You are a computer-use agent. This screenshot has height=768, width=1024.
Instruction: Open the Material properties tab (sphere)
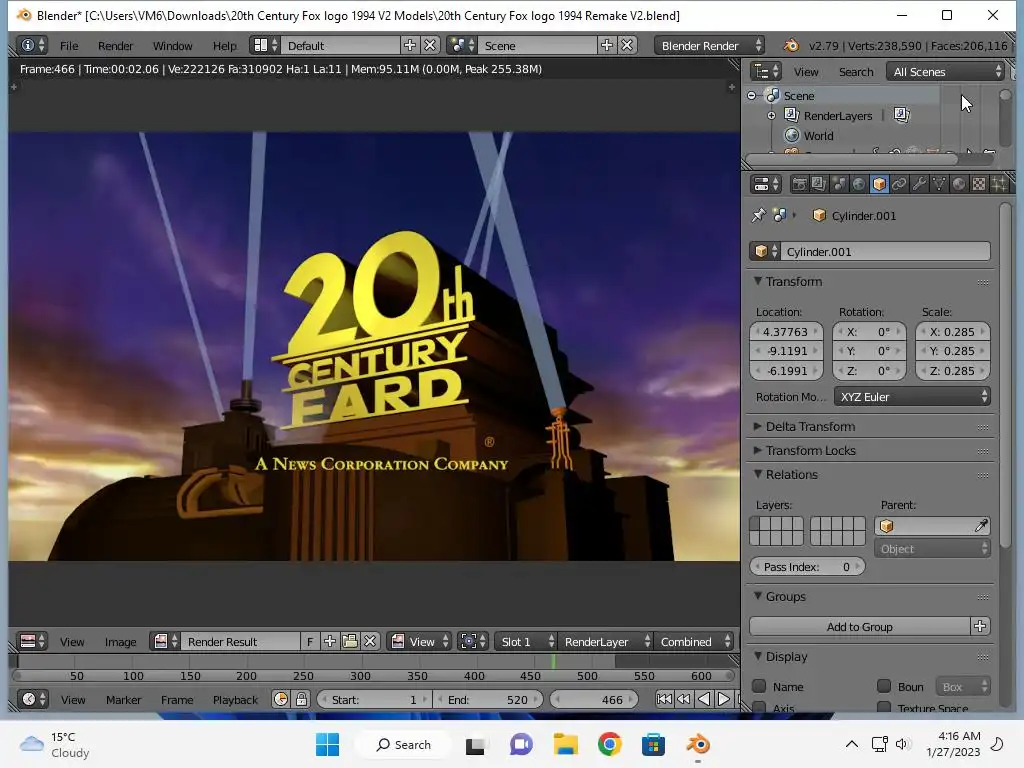click(x=959, y=185)
